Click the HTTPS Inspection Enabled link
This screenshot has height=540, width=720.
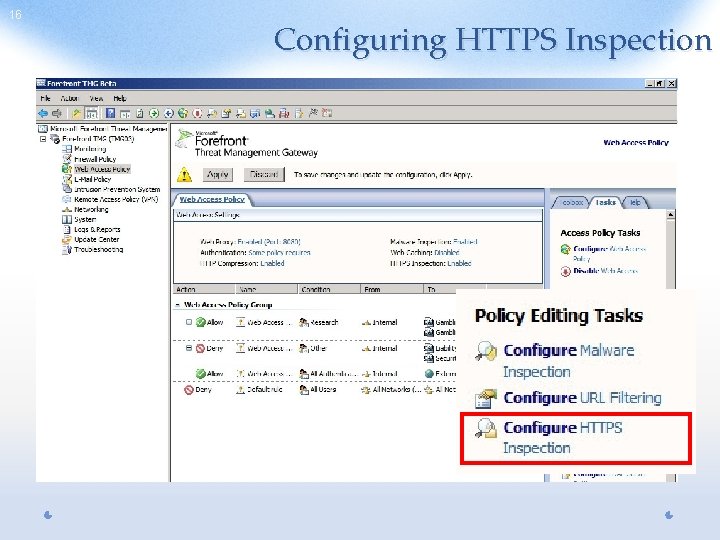coord(459,264)
